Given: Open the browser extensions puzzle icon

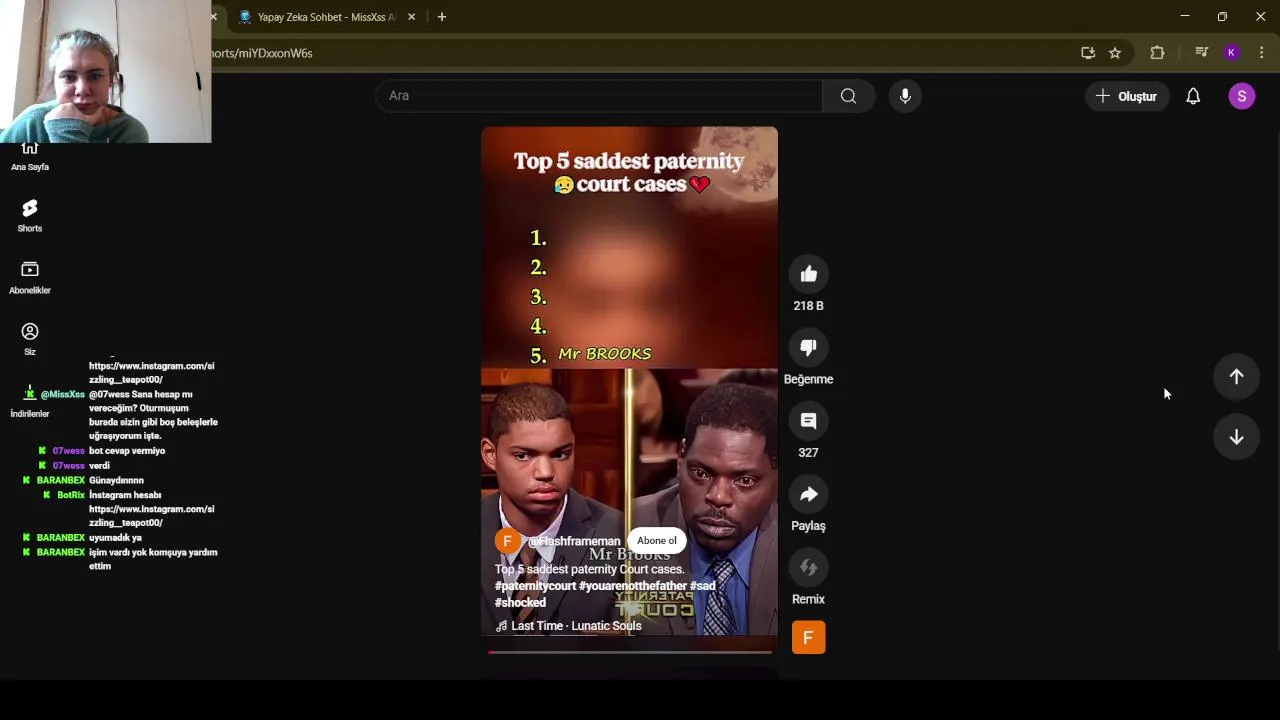Looking at the screenshot, I should (x=1157, y=53).
